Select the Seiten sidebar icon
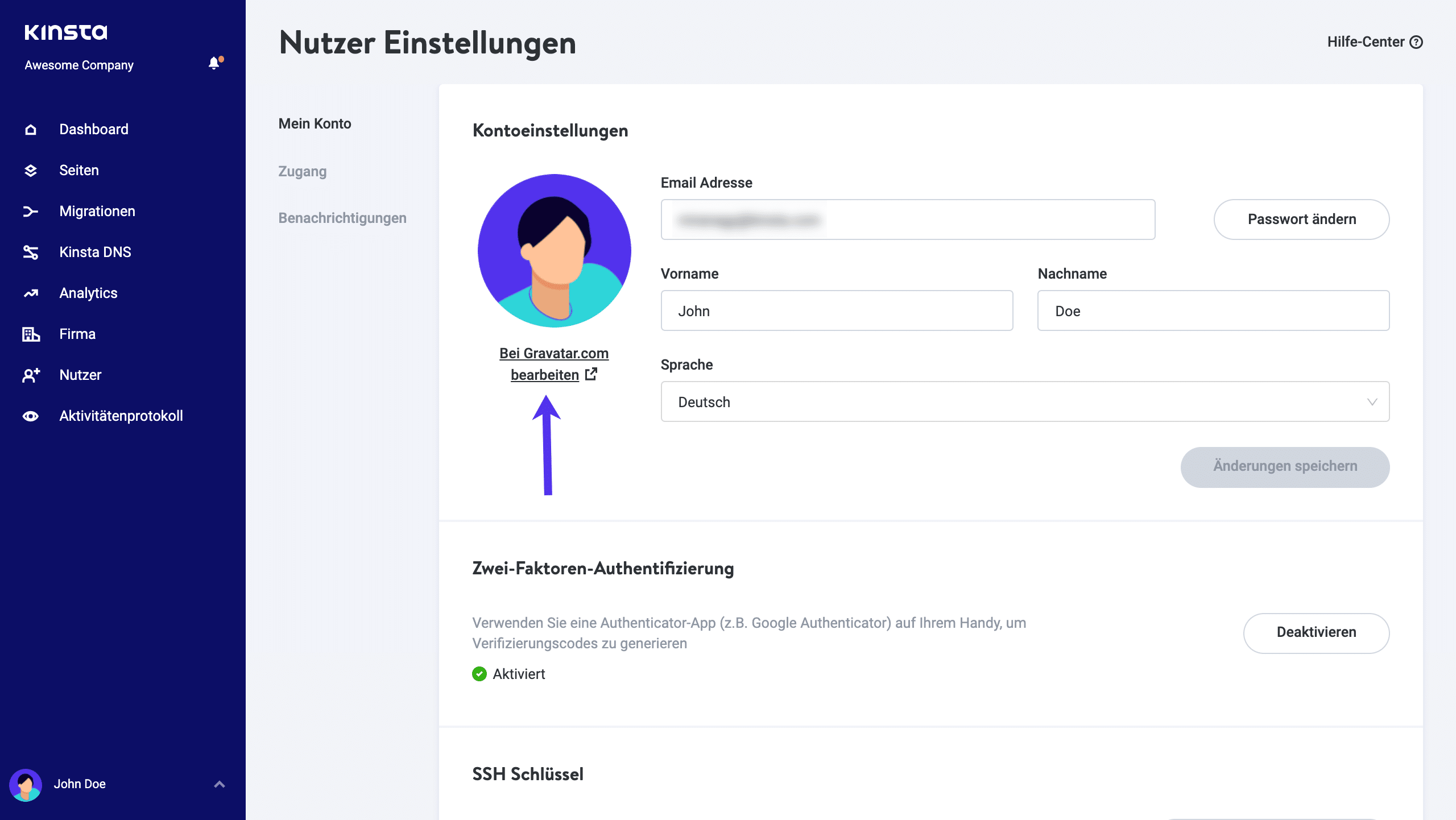This screenshot has height=820, width=1456. tap(30, 170)
